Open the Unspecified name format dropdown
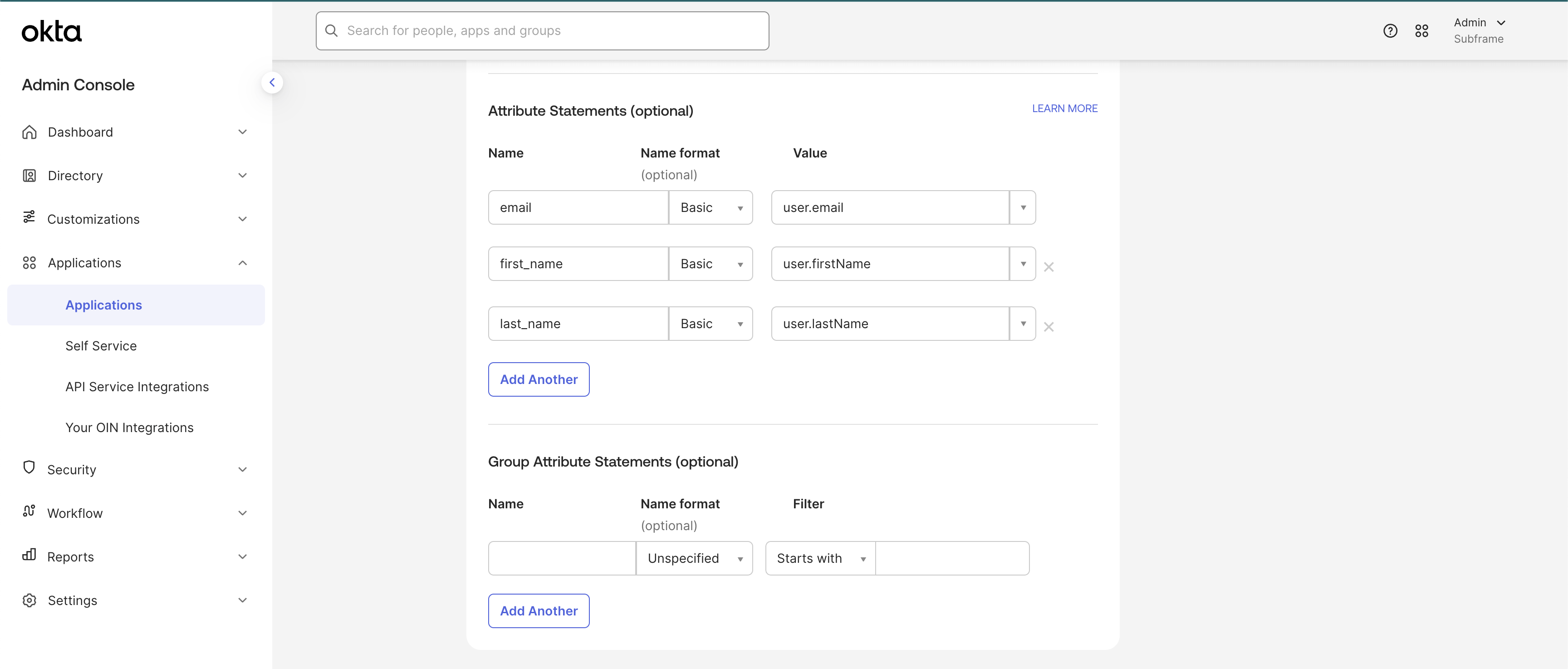 point(694,558)
